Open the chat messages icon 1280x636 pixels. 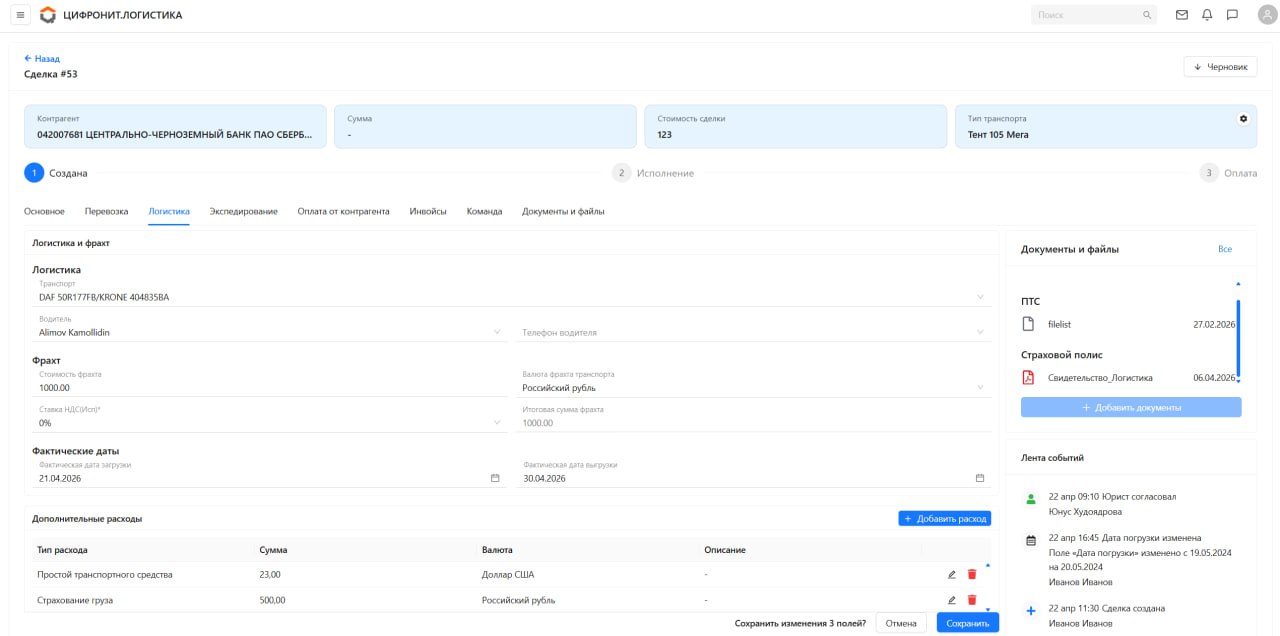tap(1232, 15)
